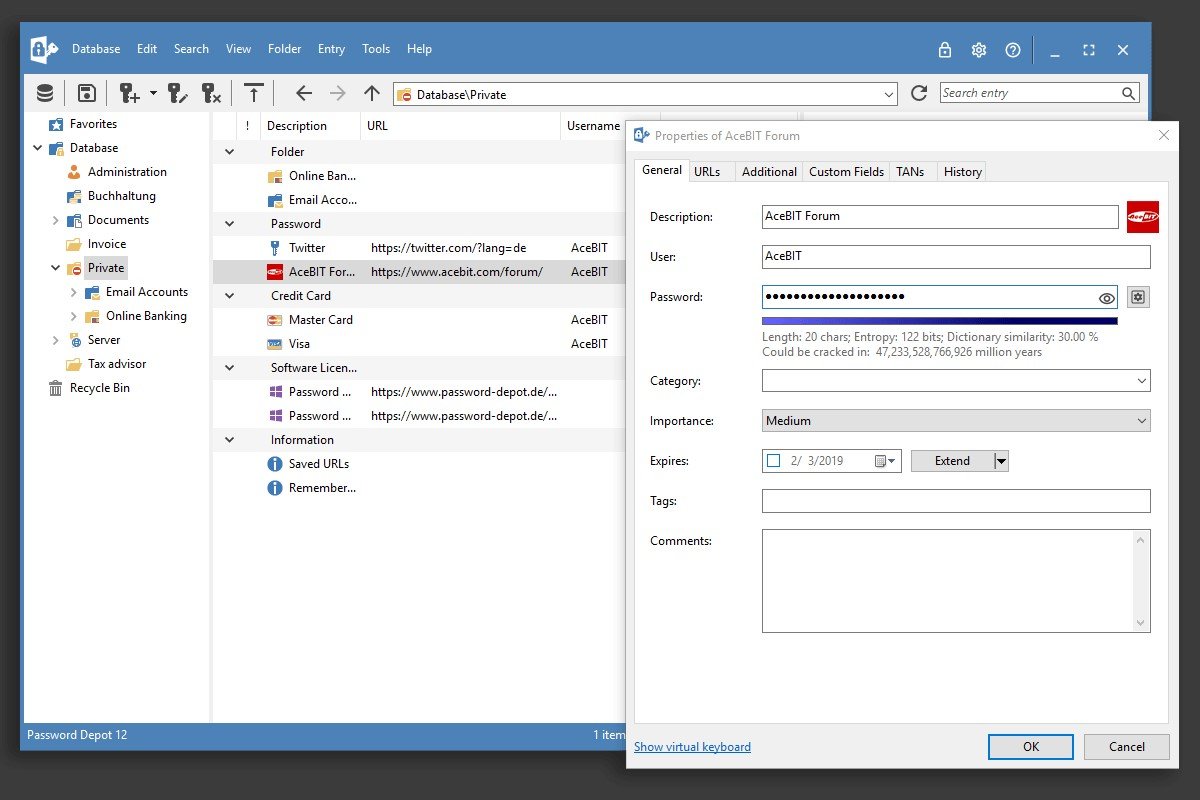Collapse the Database tree node
The image size is (1200, 800).
(37, 148)
